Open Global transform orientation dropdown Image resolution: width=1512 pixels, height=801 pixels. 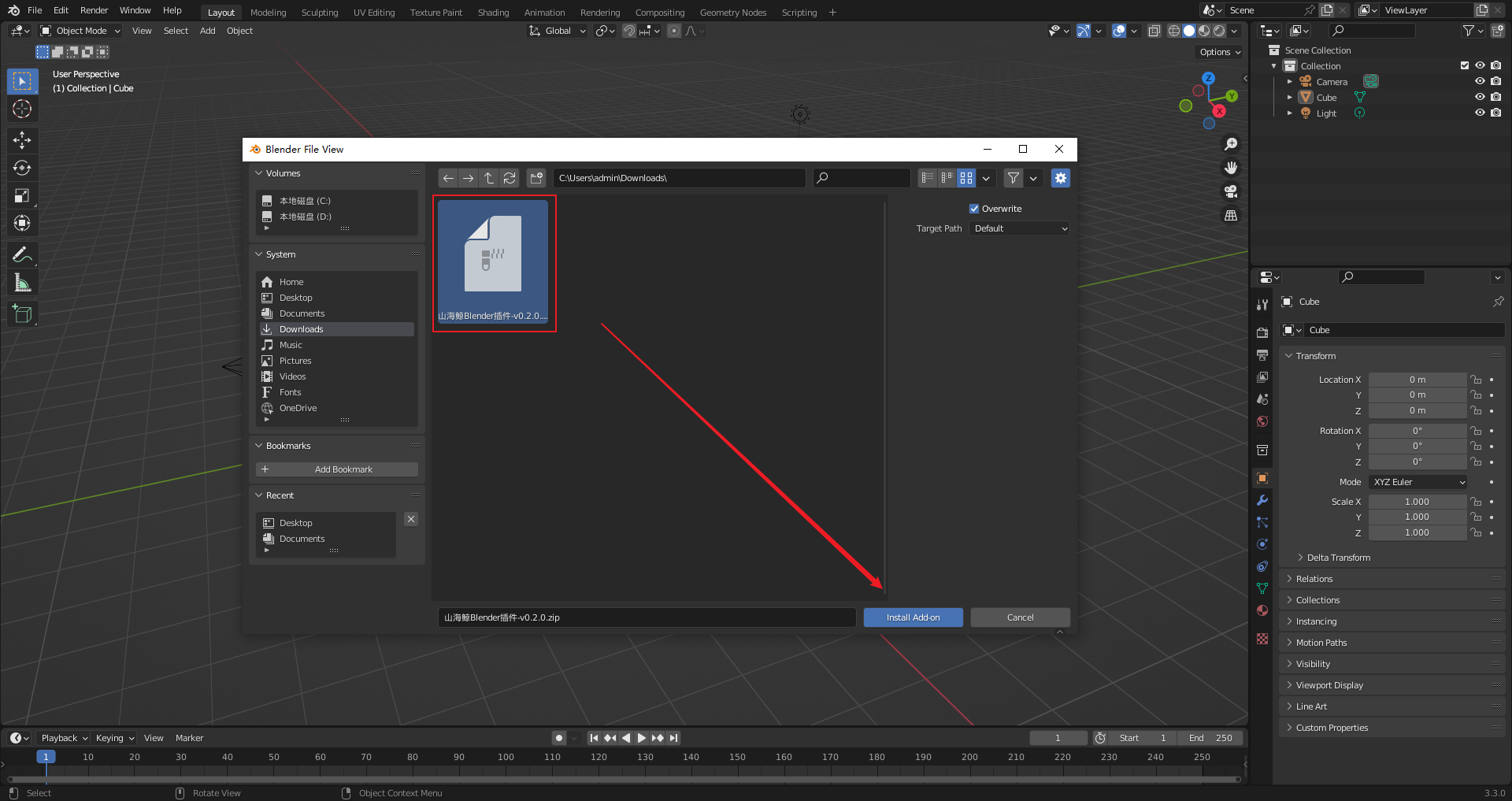point(558,31)
